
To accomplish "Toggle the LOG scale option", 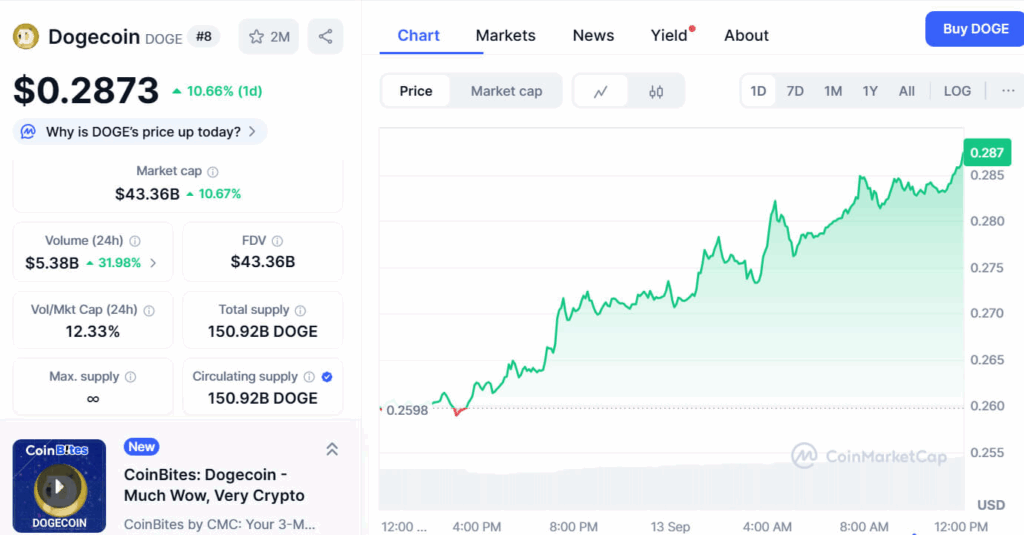I will 957,91.
